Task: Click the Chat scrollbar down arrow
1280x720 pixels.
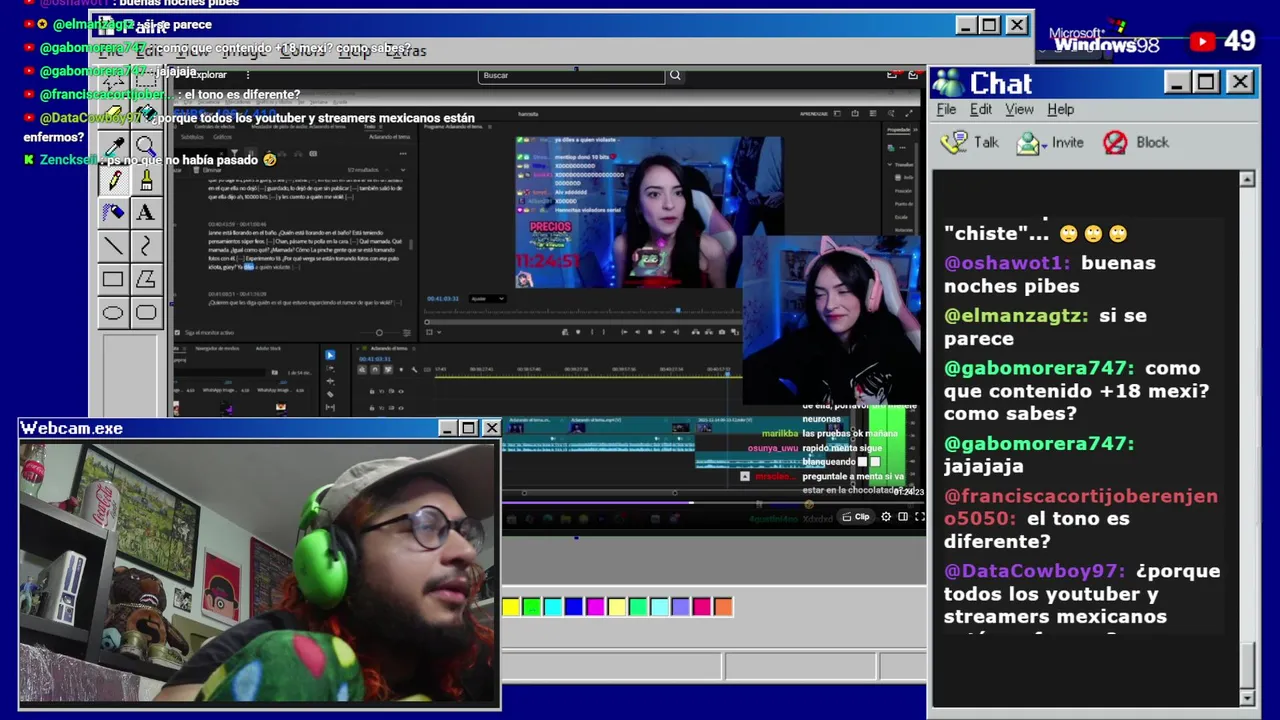Action: (1247, 697)
